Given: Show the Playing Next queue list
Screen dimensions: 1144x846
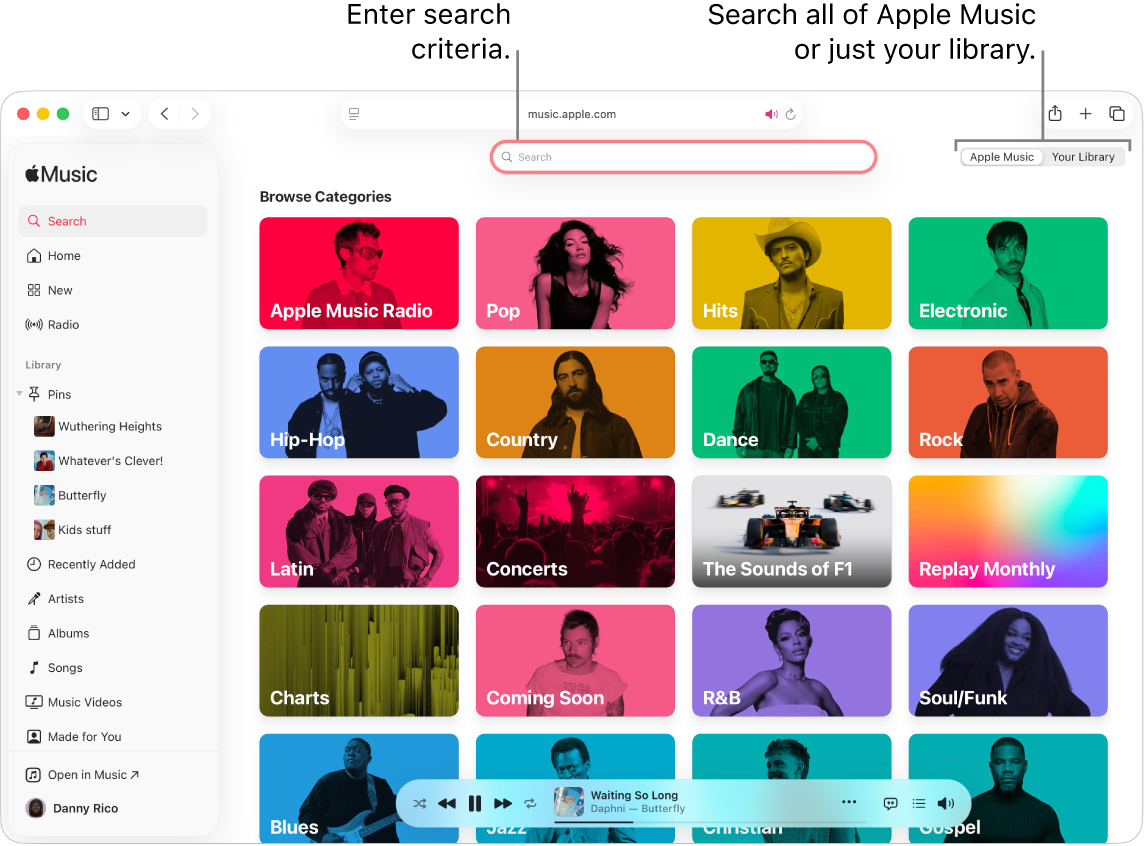Looking at the screenshot, I should (919, 803).
